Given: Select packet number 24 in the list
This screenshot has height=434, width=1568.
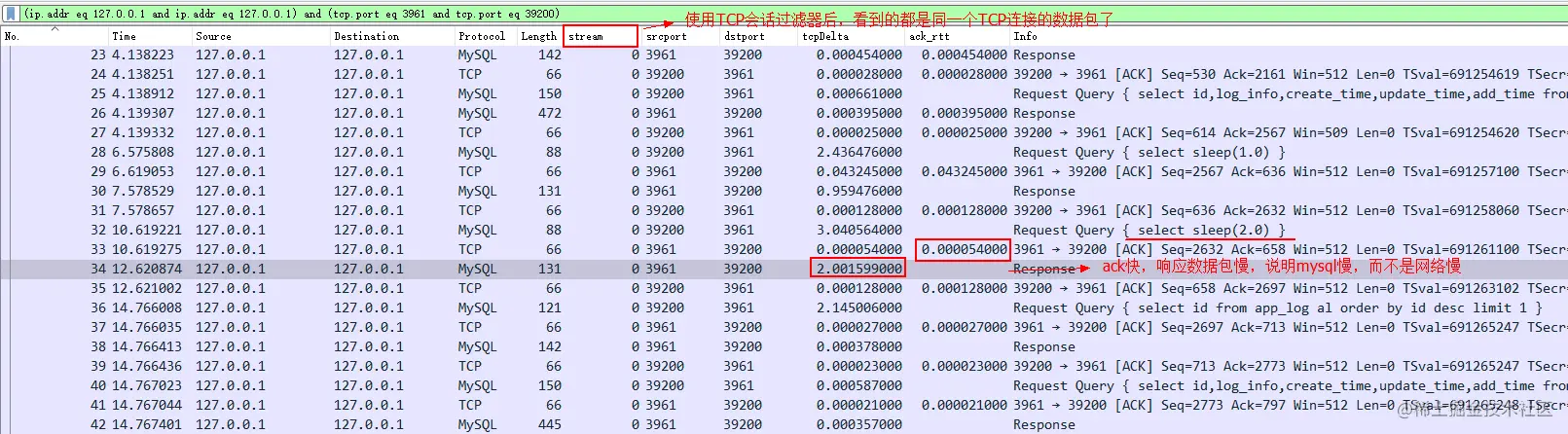Looking at the screenshot, I should (x=784, y=74).
